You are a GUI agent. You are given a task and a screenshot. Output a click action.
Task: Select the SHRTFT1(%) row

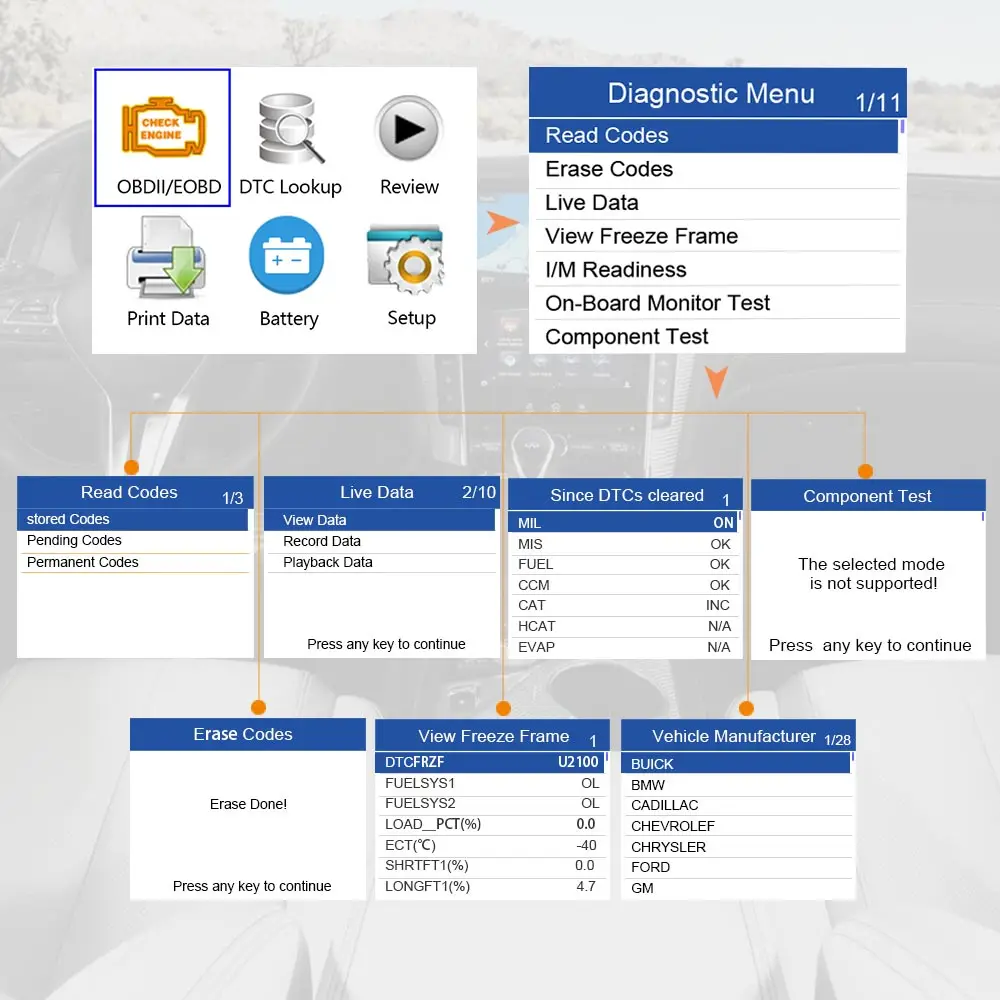click(492, 866)
